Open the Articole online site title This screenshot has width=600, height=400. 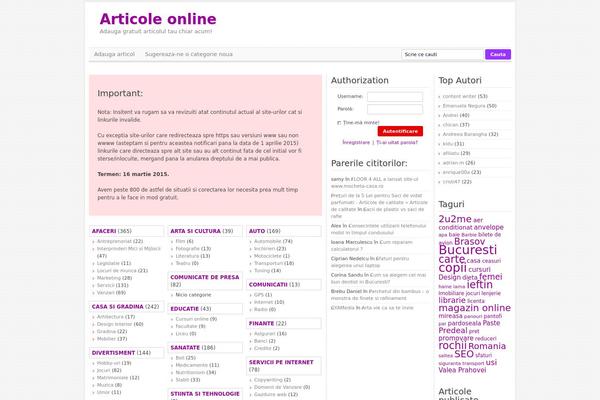(158, 19)
